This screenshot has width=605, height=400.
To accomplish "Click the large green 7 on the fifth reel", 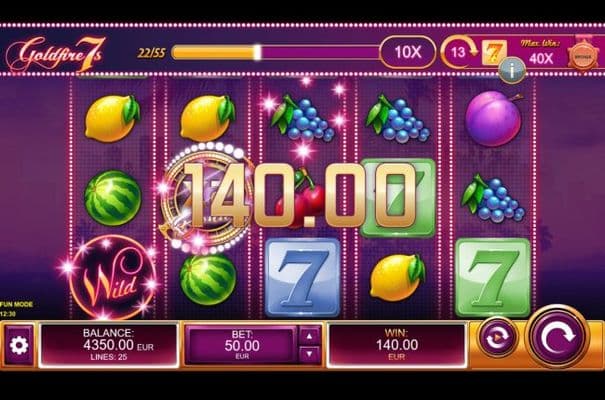I will pos(493,277).
